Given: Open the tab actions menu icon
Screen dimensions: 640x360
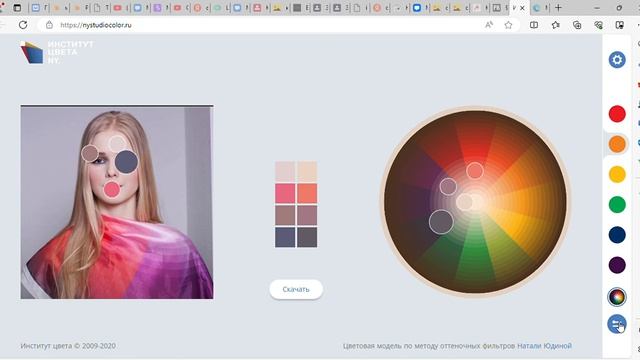Looking at the screenshot, I should coord(17,8).
